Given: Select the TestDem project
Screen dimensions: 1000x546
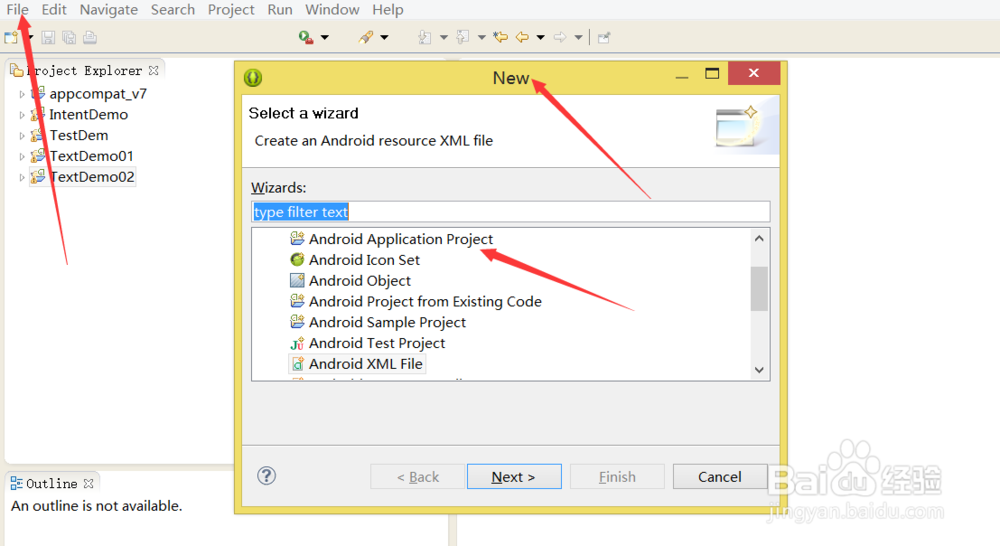Looking at the screenshot, I should pos(79,135).
